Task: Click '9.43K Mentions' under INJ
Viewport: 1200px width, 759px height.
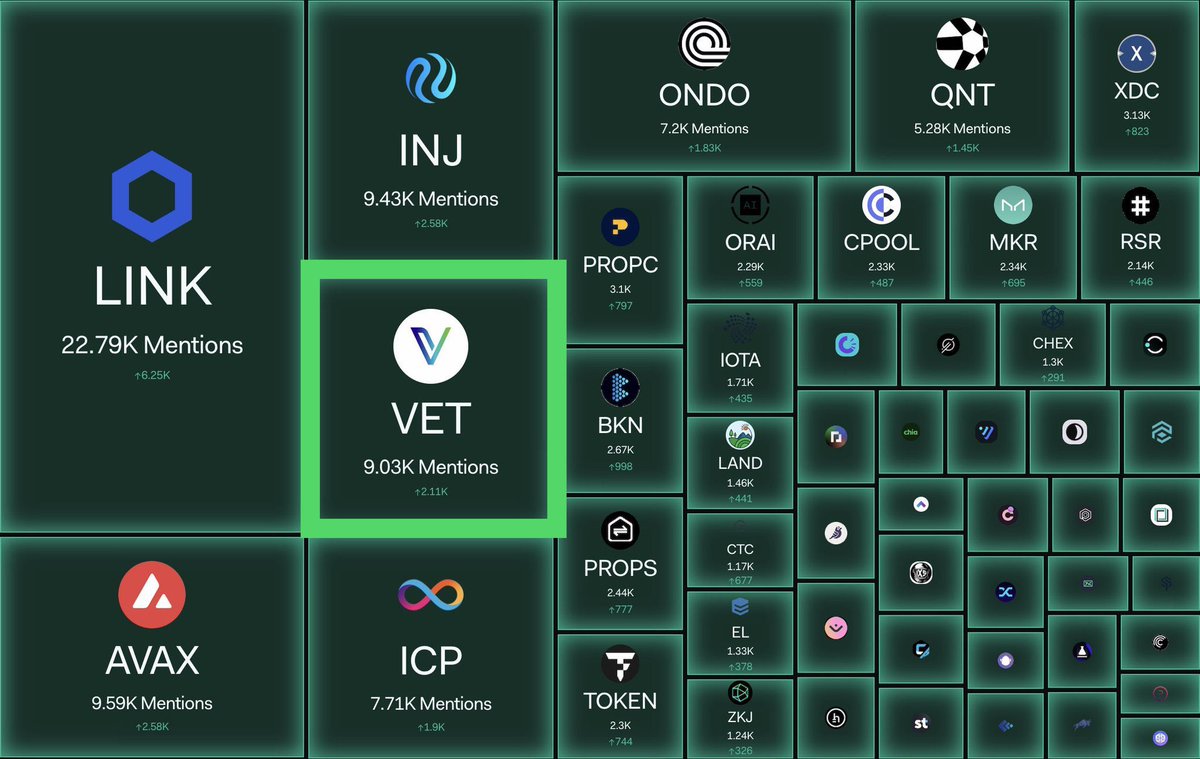Action: [431, 198]
